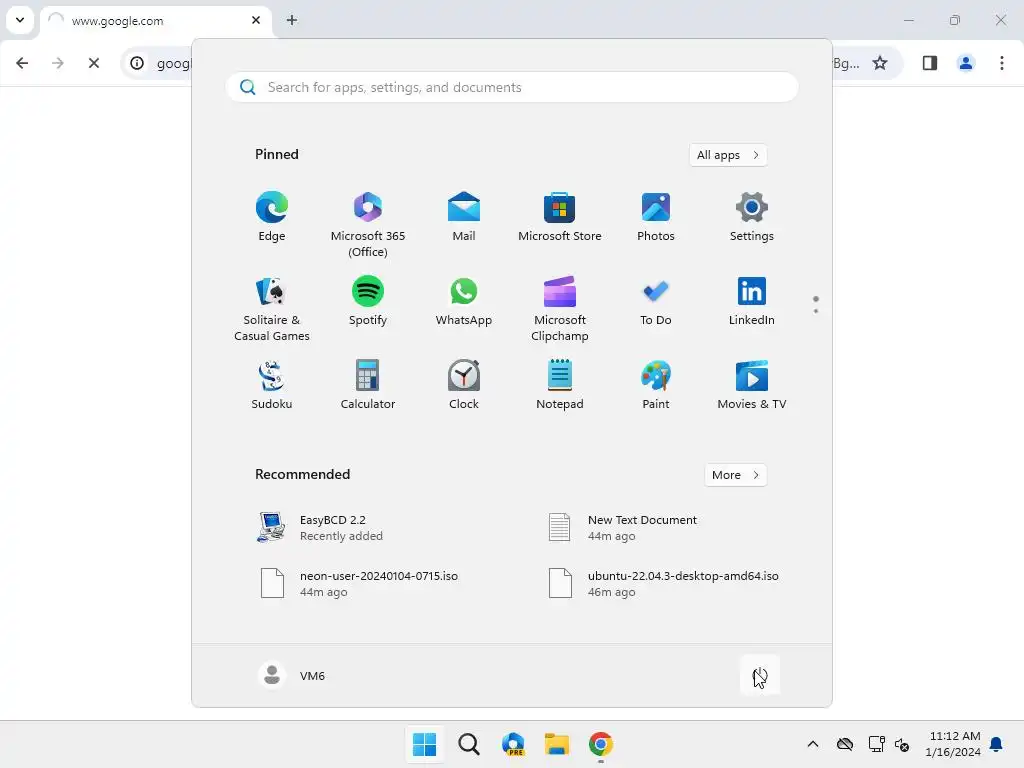The image size is (1024, 768).
Task: Open the notifications bell
Action: point(997,744)
